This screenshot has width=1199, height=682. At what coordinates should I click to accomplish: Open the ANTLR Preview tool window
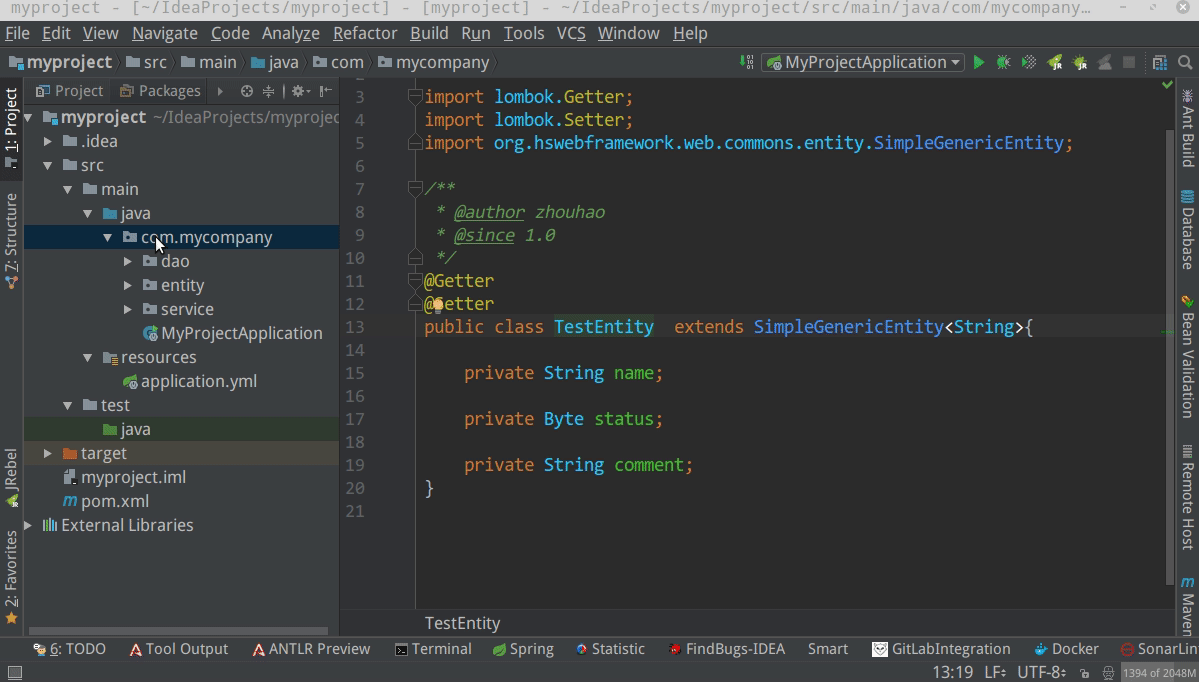pos(311,649)
